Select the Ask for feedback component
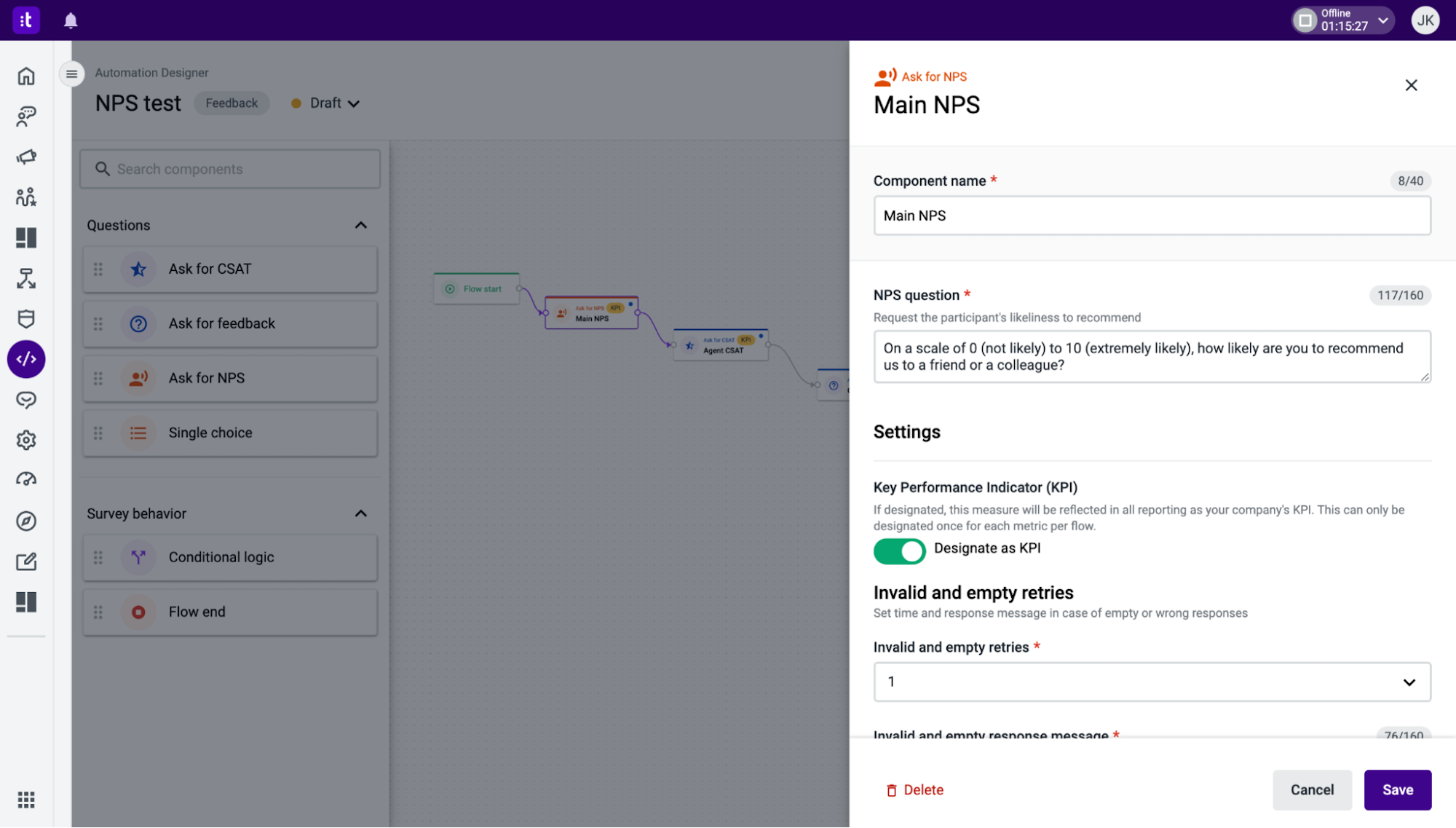Screen dimensions: 1456x828 [230, 324]
